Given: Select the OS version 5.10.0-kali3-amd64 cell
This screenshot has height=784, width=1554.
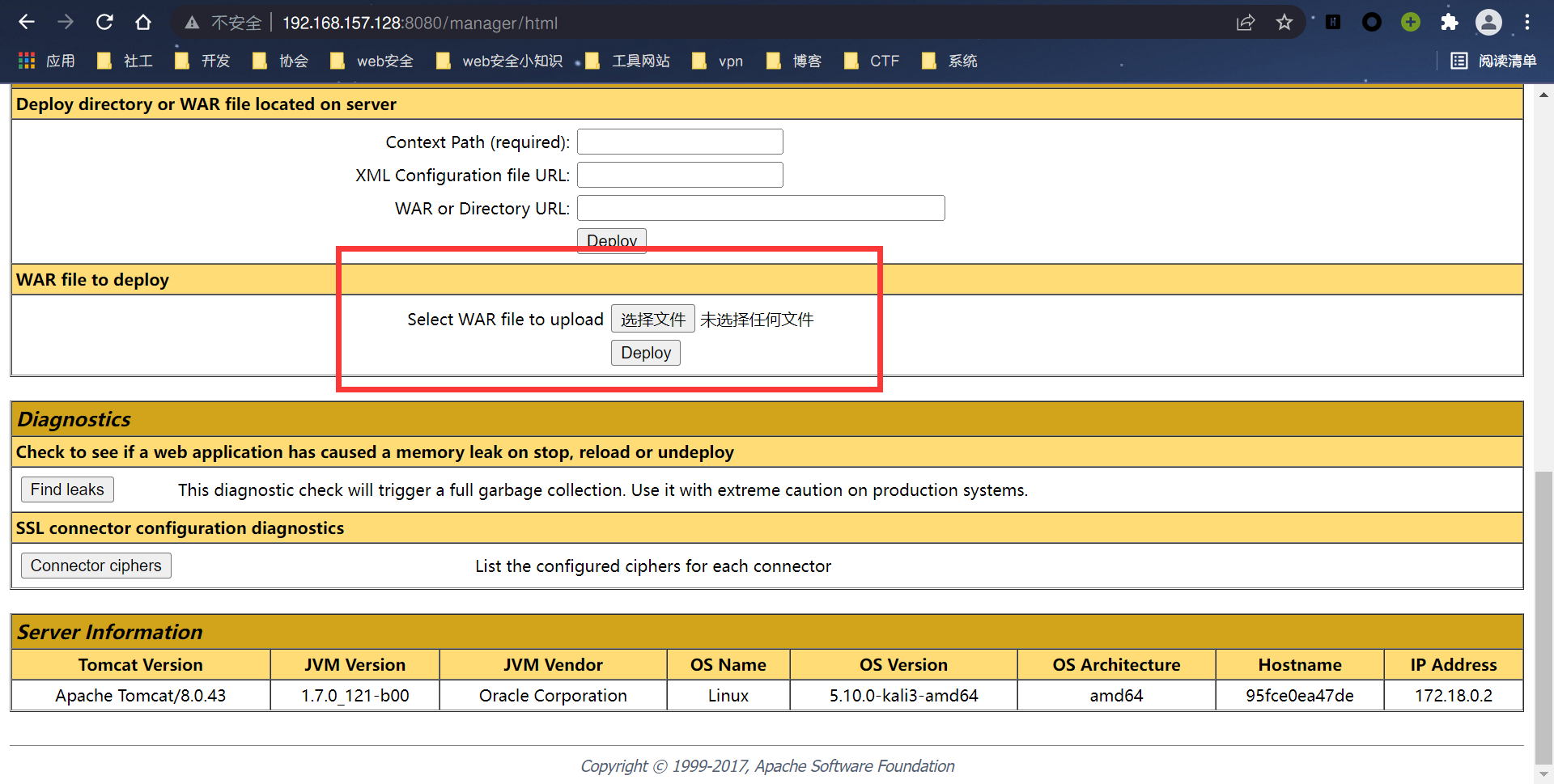Looking at the screenshot, I should [x=903, y=696].
